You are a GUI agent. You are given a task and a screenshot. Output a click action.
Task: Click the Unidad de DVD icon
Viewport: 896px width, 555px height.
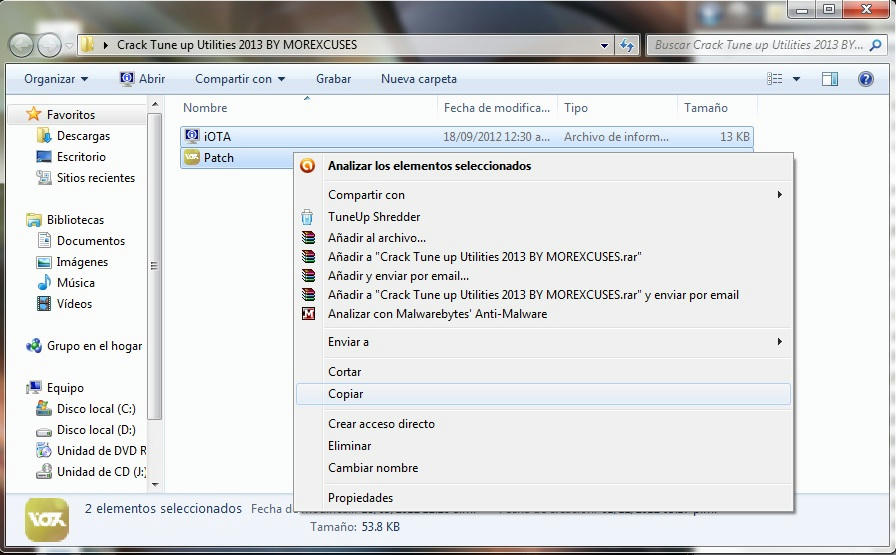click(43, 450)
